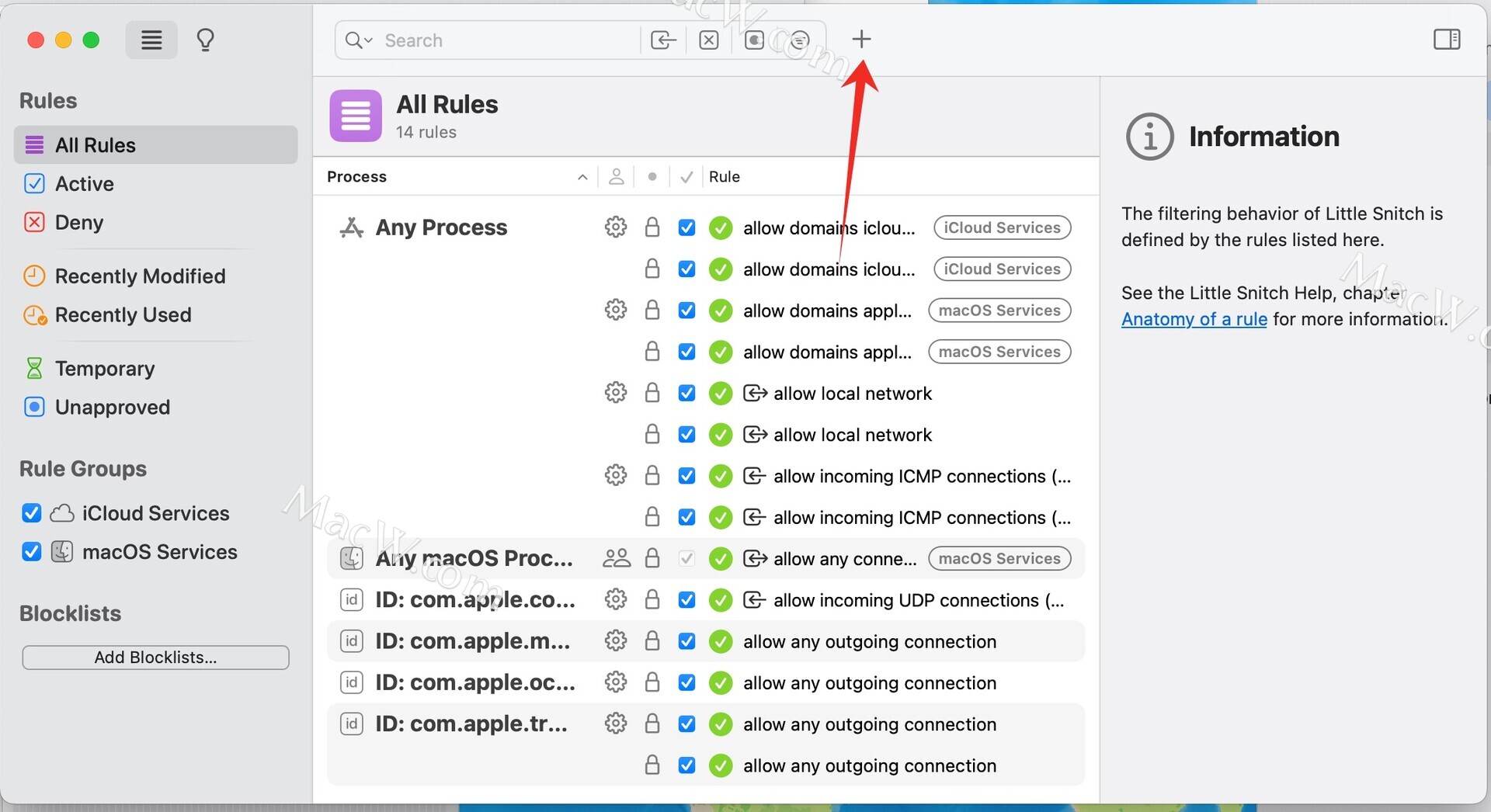Toggle the right inspector panel icon
This screenshot has height=812, width=1491.
click(1447, 39)
